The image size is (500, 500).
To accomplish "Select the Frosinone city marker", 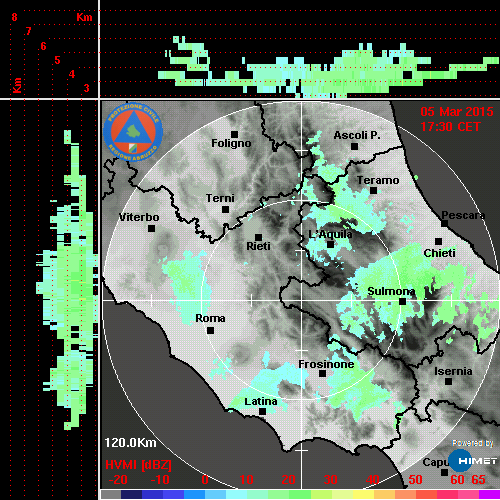I will click(x=322, y=374).
